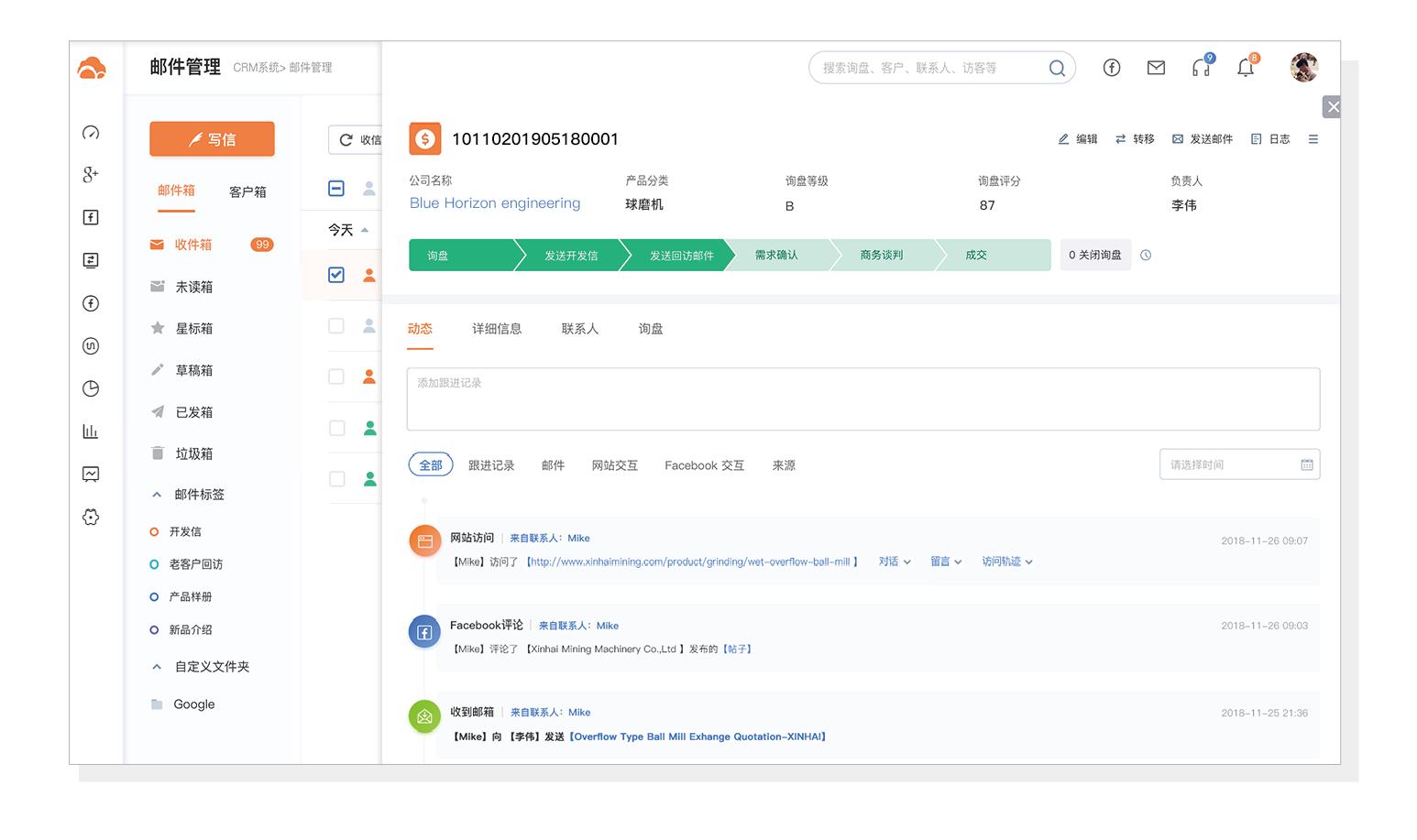Click the search magnifier icon

coord(1056,68)
